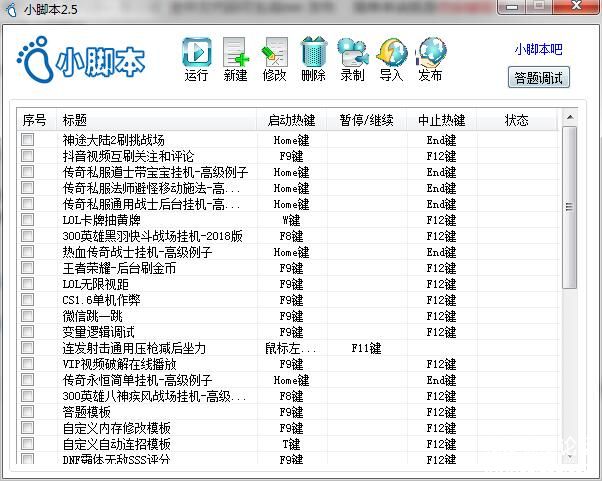The image size is (602, 481).
Task: Select the LOL卡牌抽黄牌 script title
Action: pyautogui.click(x=102, y=220)
